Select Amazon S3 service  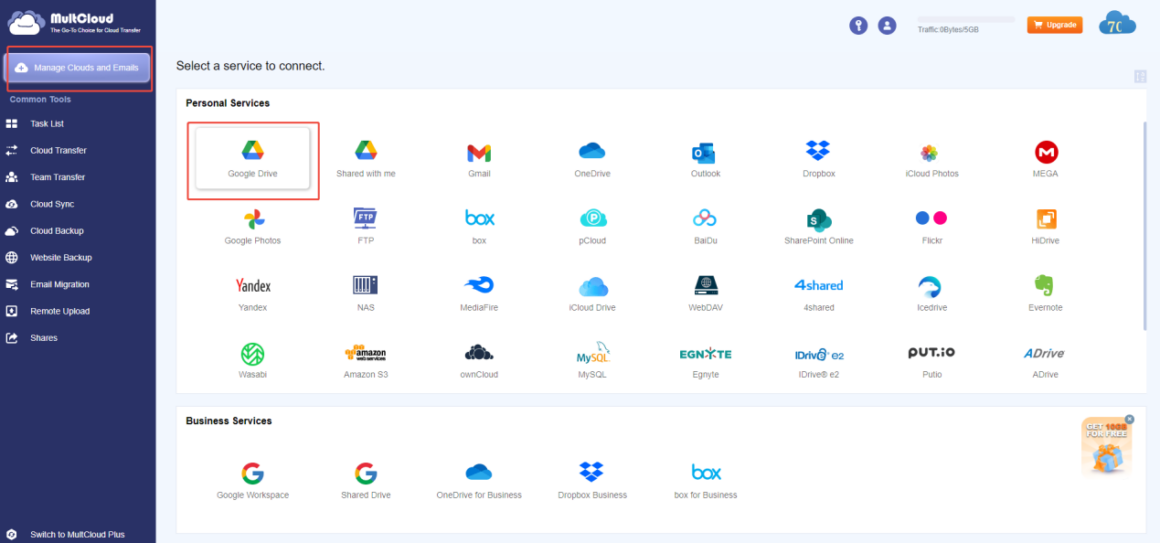(x=365, y=361)
